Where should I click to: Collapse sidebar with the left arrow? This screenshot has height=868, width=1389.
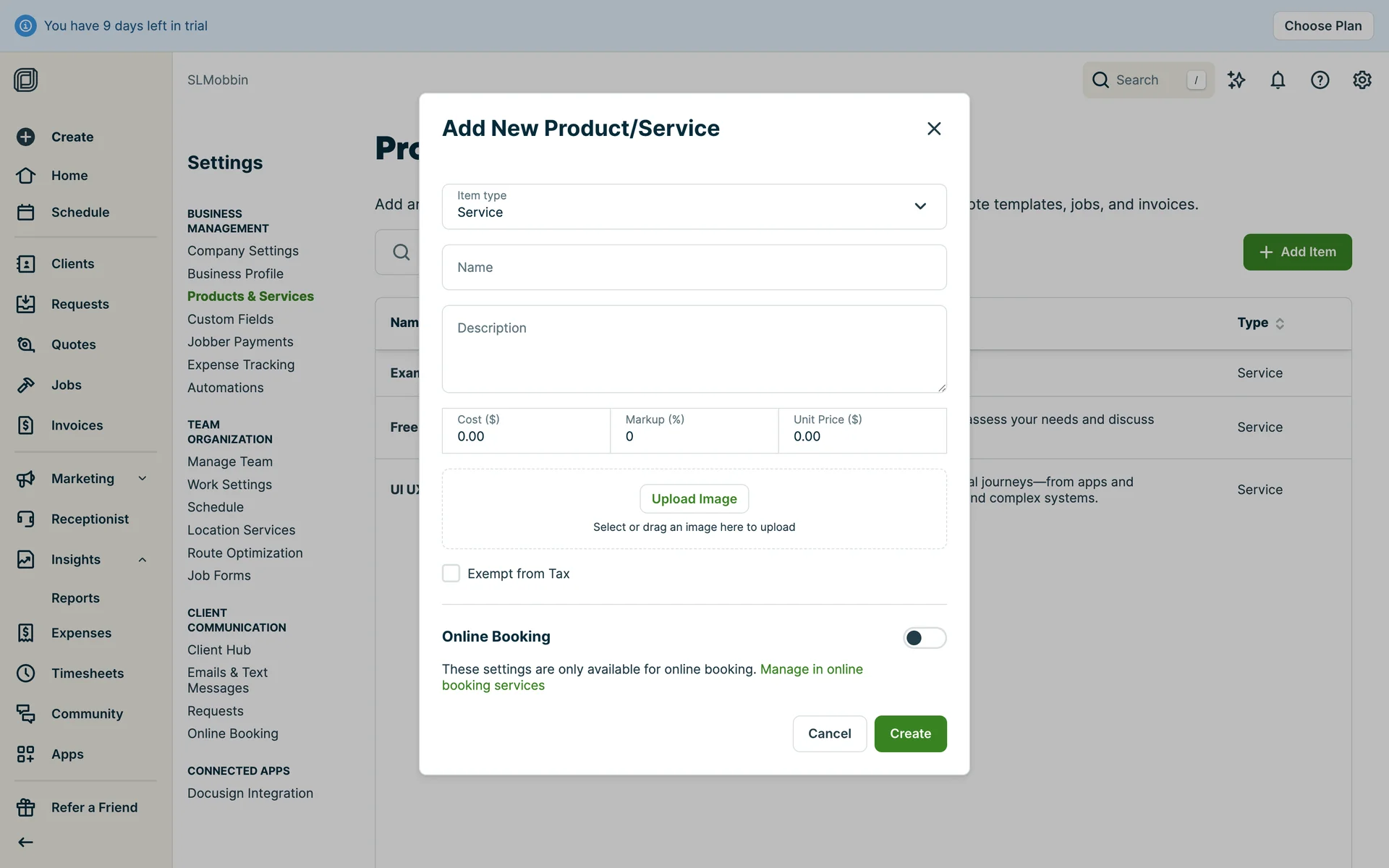point(26,842)
